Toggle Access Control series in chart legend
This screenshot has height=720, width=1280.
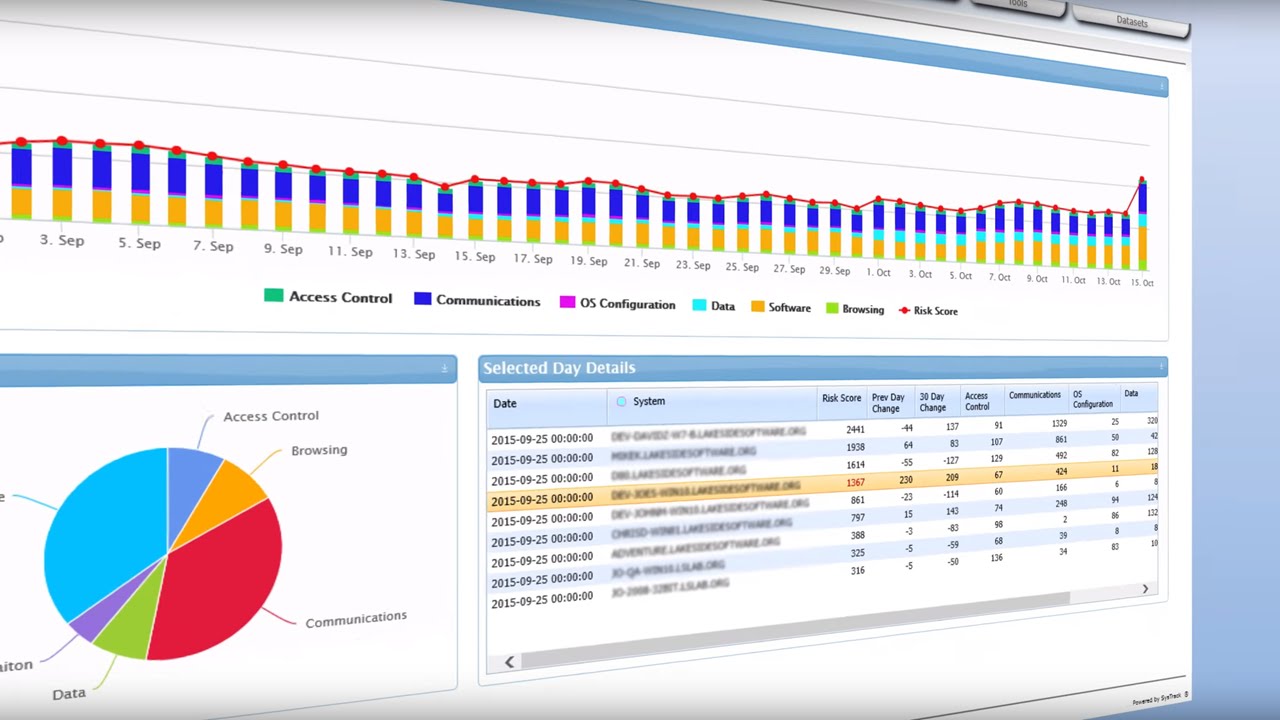click(328, 297)
